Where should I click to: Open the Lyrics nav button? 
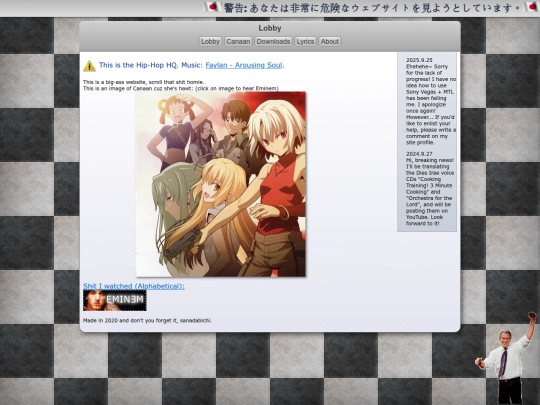point(305,41)
